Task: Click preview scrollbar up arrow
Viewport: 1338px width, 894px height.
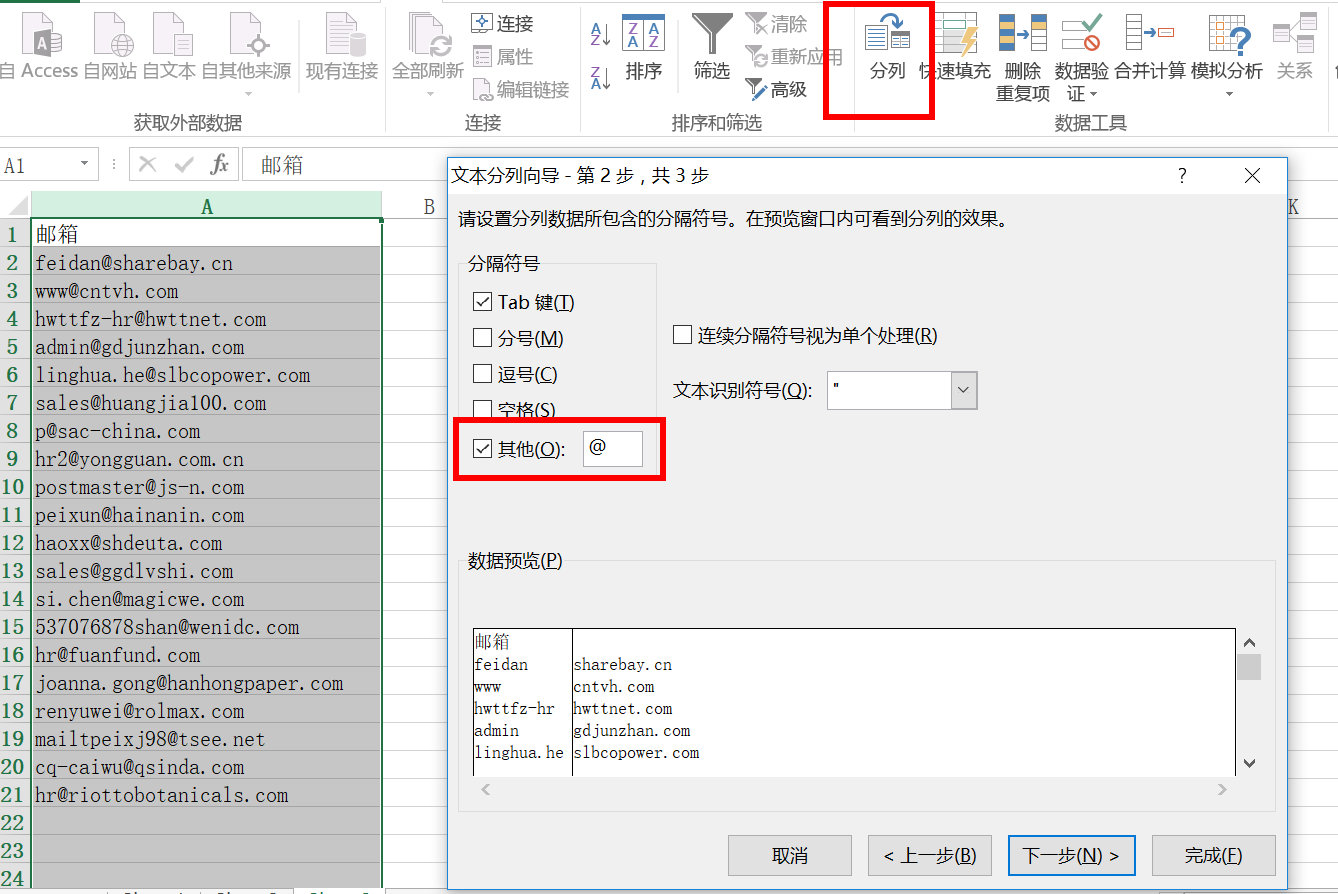Action: pyautogui.click(x=1249, y=643)
